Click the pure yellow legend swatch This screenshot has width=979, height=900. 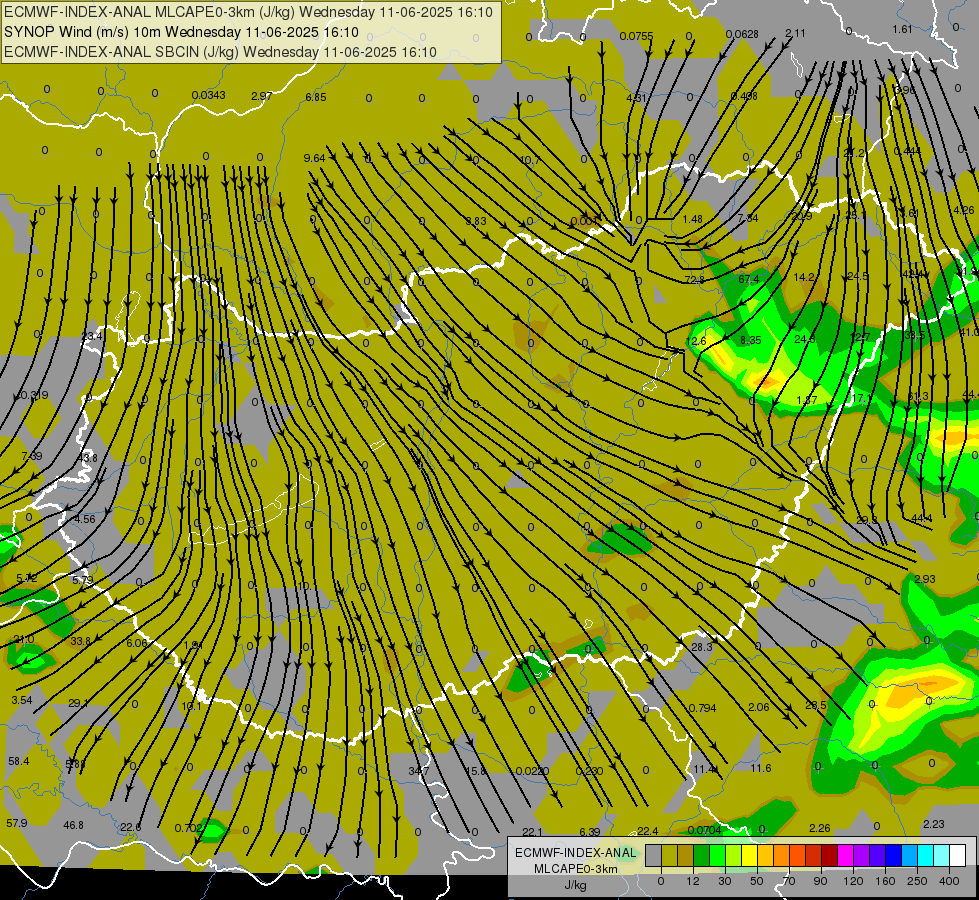click(750, 855)
